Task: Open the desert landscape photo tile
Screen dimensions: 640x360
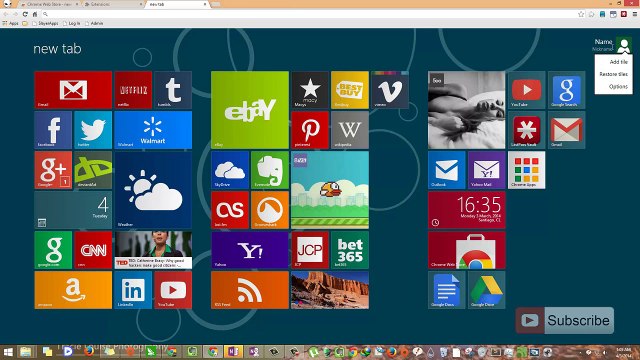Action: tap(330, 290)
